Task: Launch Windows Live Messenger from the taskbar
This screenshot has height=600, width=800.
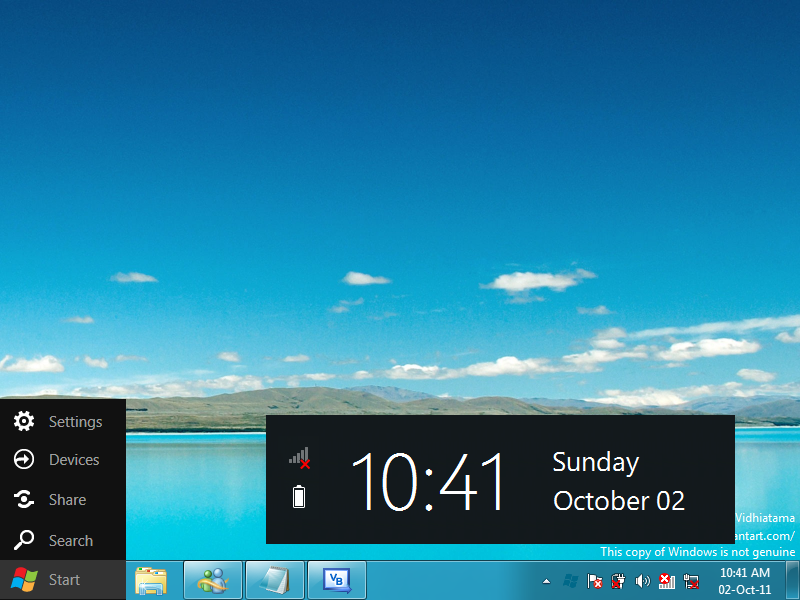Action: tap(214, 580)
